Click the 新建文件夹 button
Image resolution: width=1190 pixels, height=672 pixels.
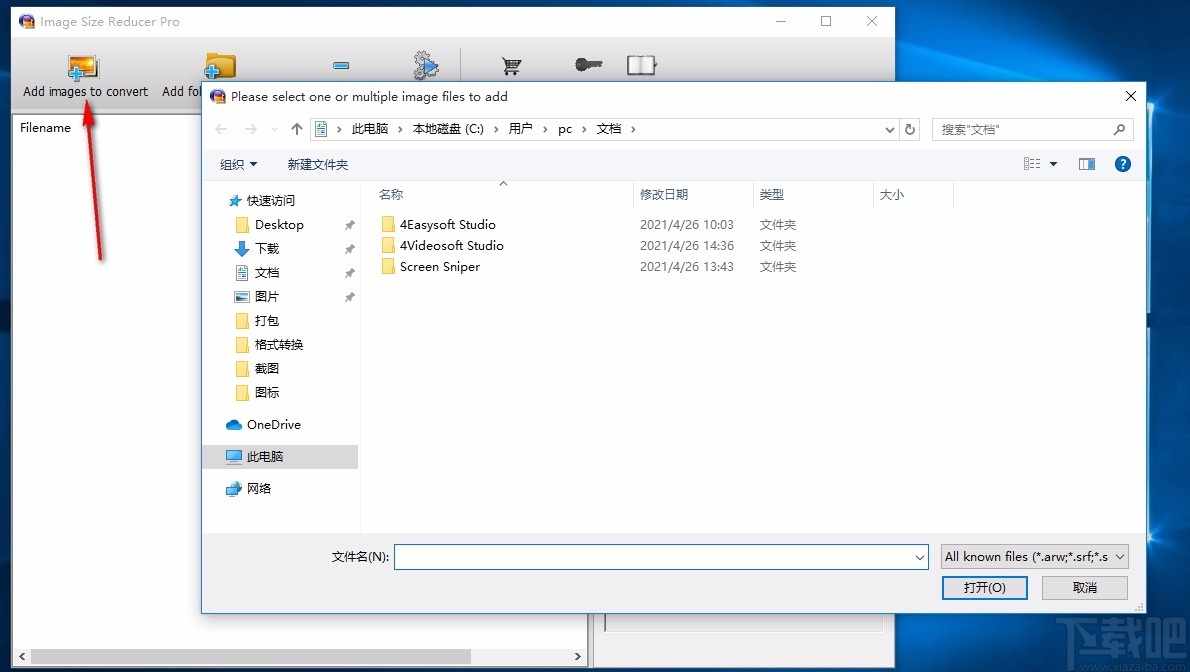click(317, 163)
